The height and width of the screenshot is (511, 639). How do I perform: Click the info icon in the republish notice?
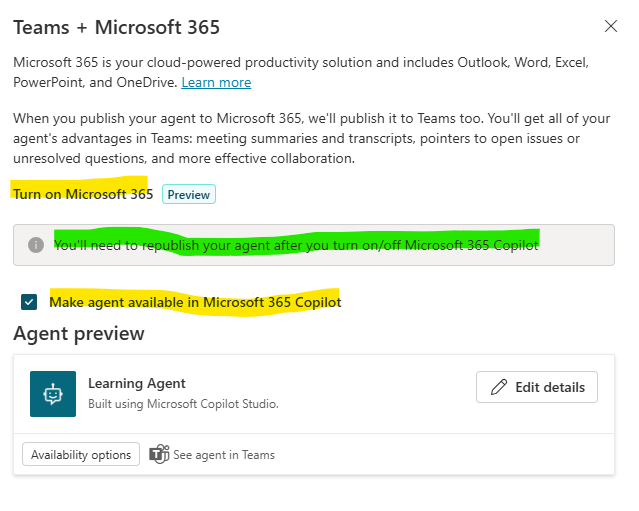click(x=36, y=245)
